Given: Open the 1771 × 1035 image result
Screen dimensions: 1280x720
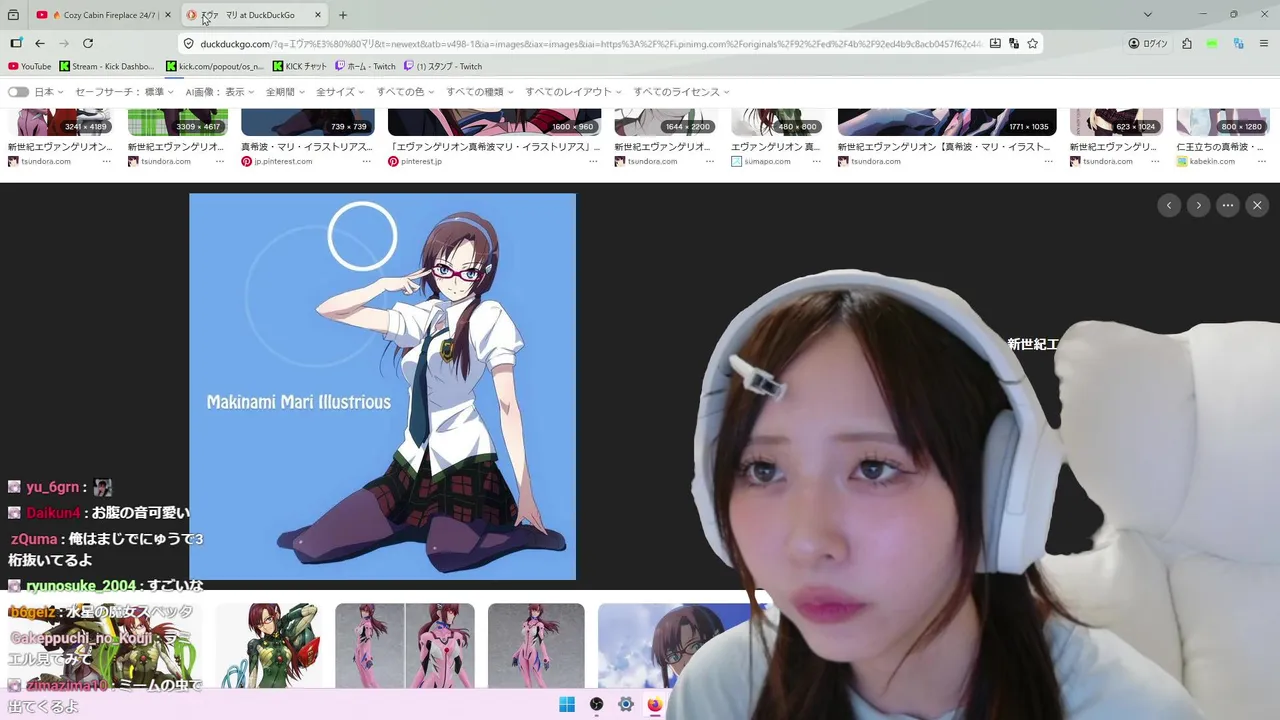Looking at the screenshot, I should coord(946,122).
